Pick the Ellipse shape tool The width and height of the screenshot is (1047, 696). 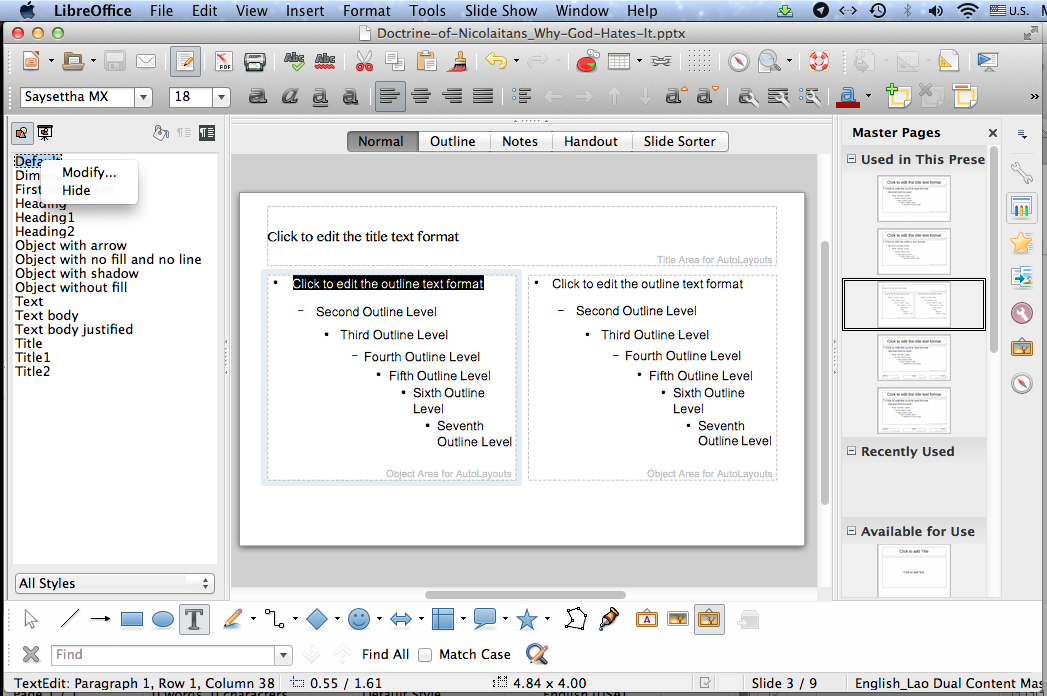pos(162,619)
